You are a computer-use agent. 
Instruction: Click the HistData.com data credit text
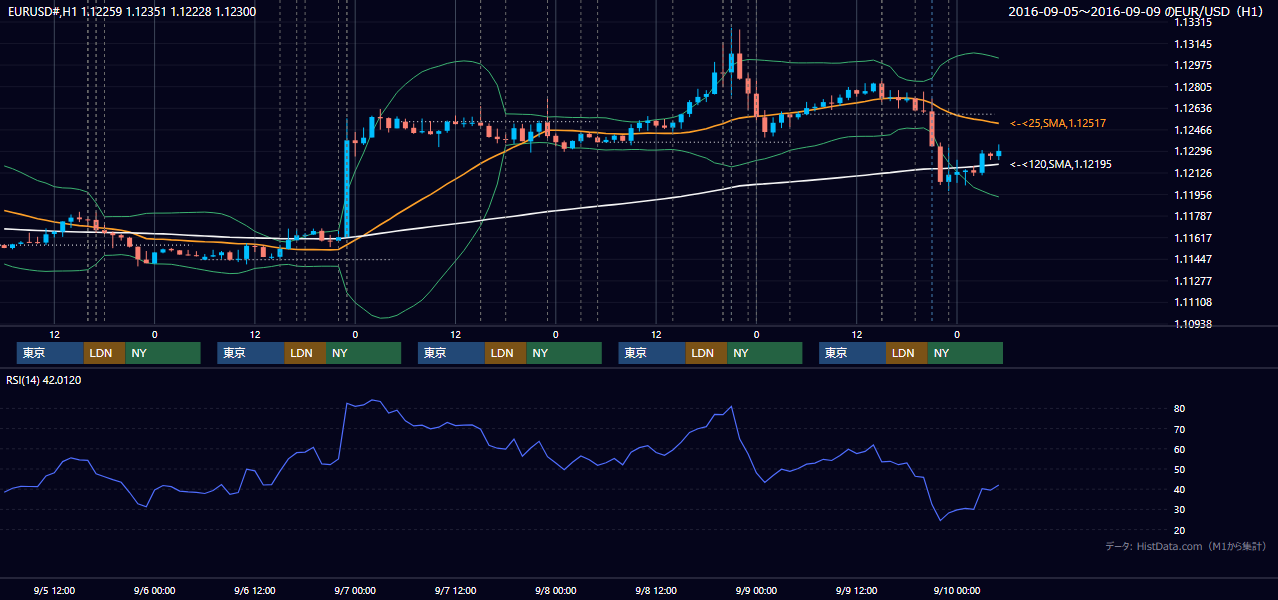click(1186, 546)
